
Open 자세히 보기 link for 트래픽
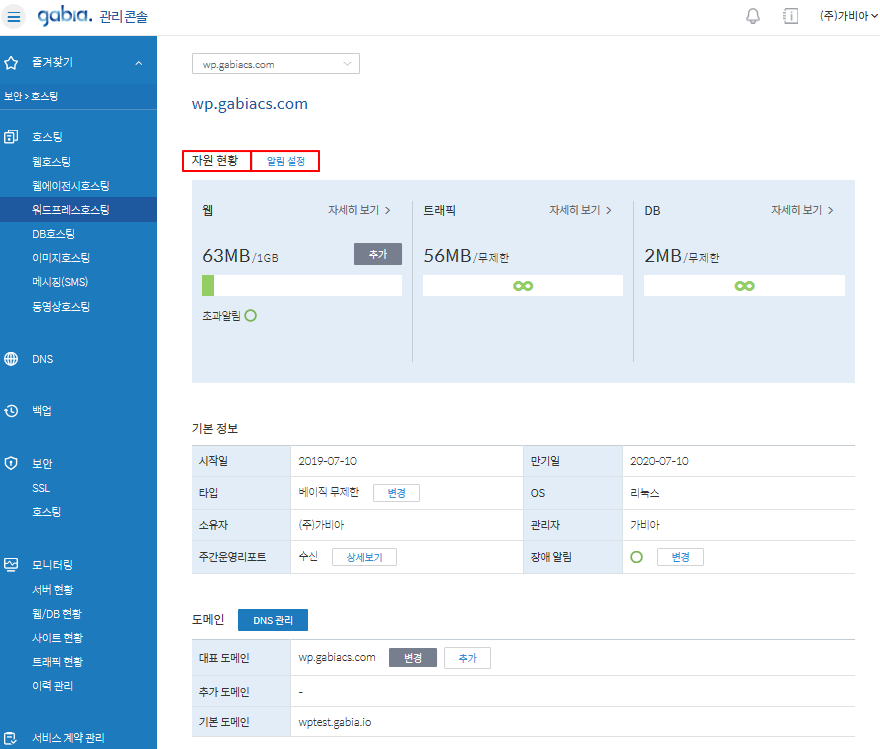pos(580,211)
